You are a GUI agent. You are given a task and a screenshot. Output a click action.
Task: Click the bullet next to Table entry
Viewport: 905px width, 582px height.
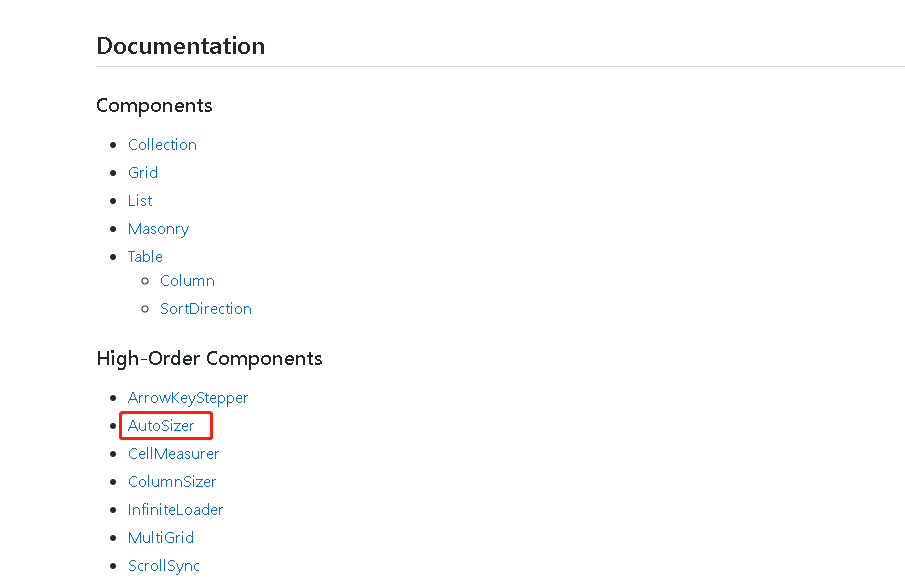[x=114, y=257]
